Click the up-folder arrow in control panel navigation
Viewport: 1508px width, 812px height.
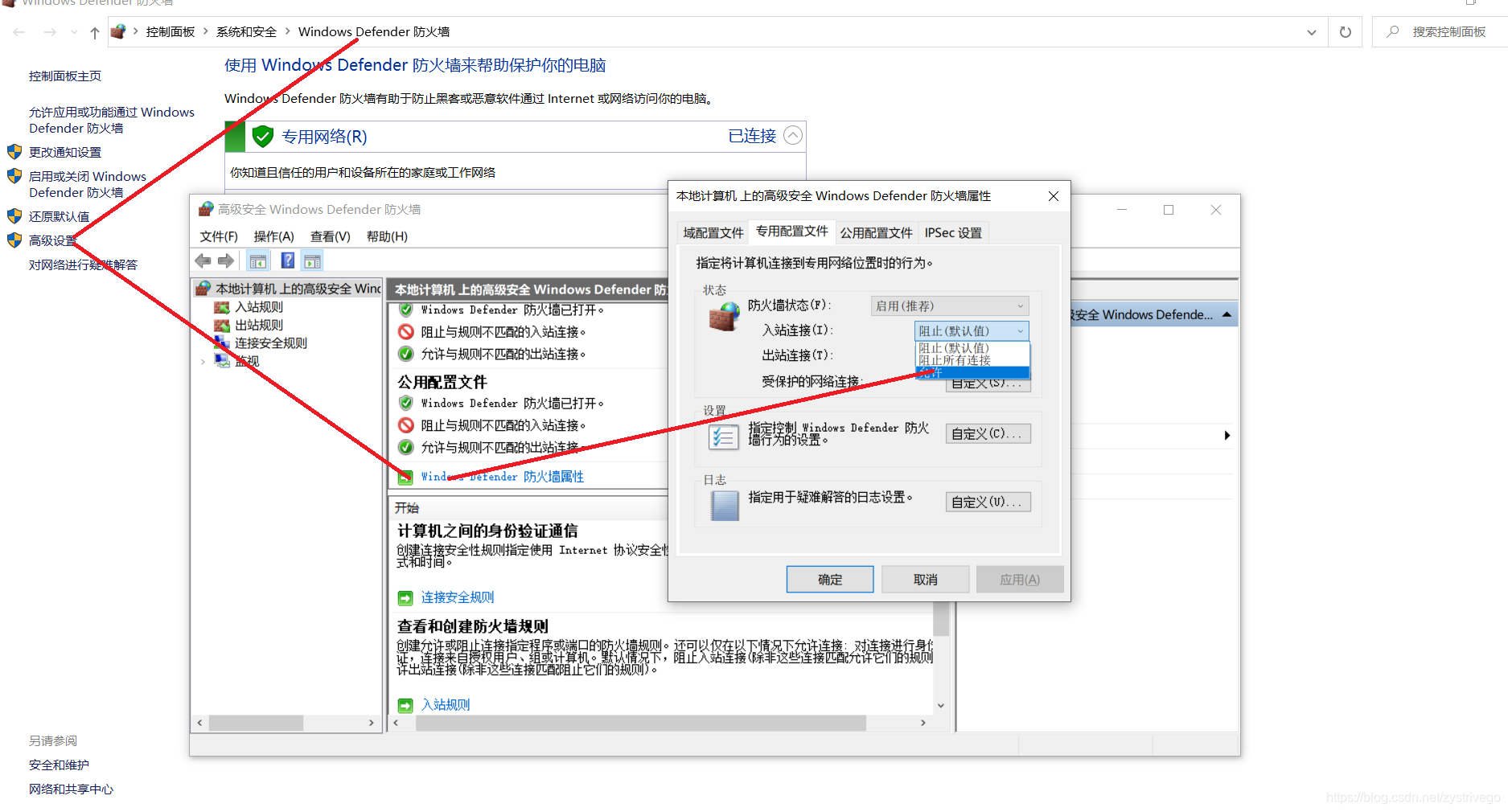(x=95, y=32)
